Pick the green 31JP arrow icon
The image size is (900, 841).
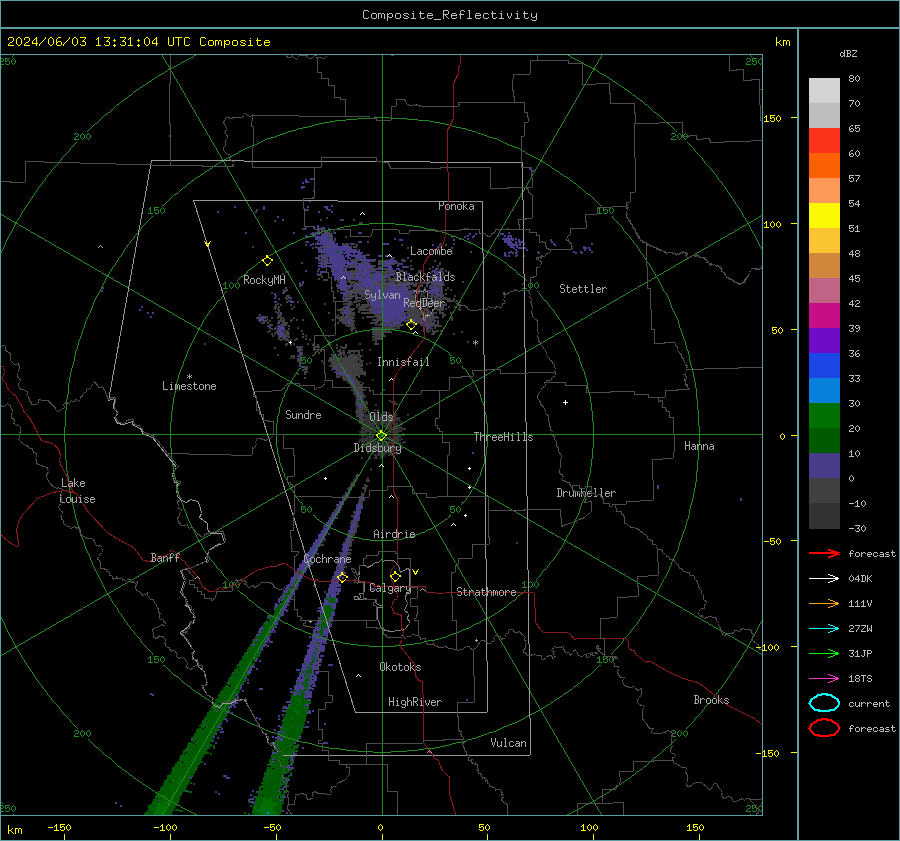point(824,653)
